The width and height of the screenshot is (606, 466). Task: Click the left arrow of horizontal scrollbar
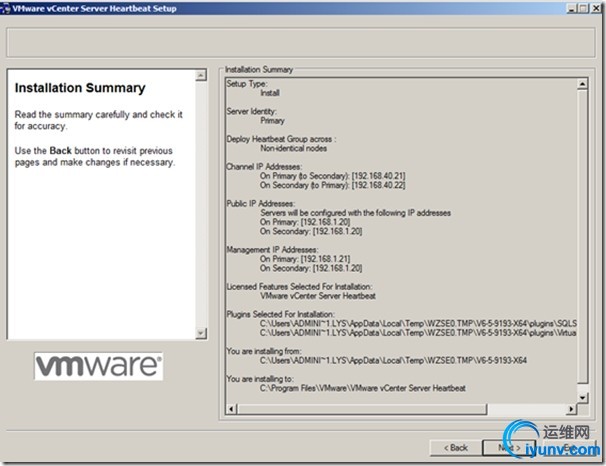(x=231, y=409)
